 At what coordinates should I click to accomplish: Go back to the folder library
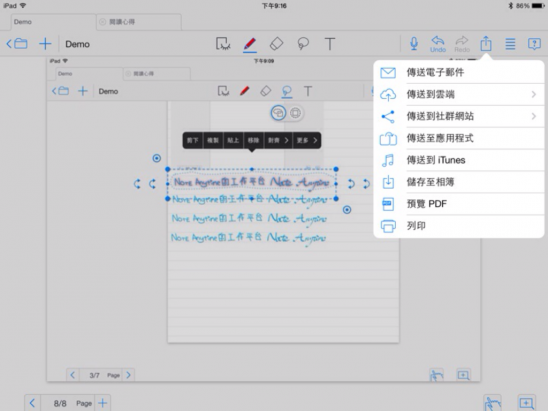(x=17, y=44)
